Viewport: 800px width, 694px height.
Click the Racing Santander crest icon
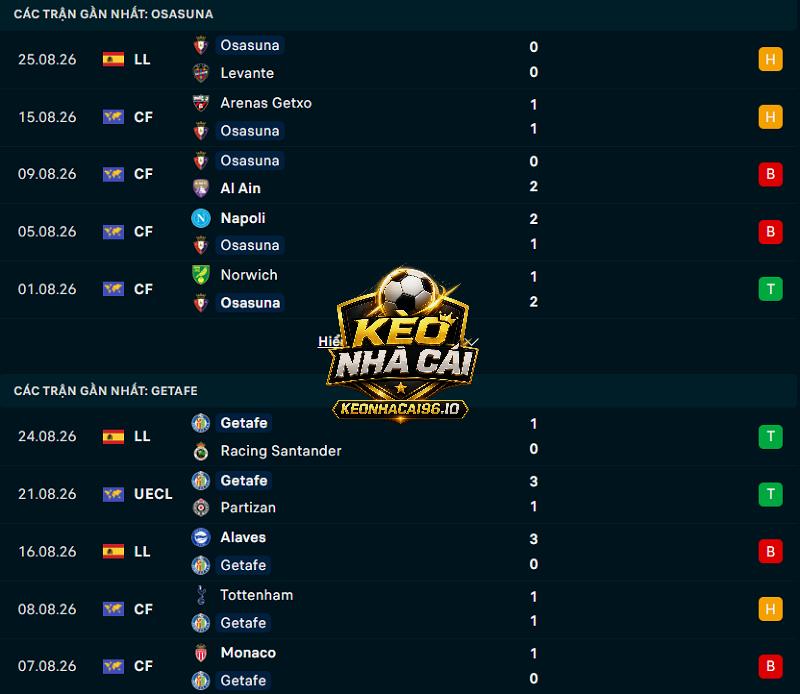tap(201, 451)
